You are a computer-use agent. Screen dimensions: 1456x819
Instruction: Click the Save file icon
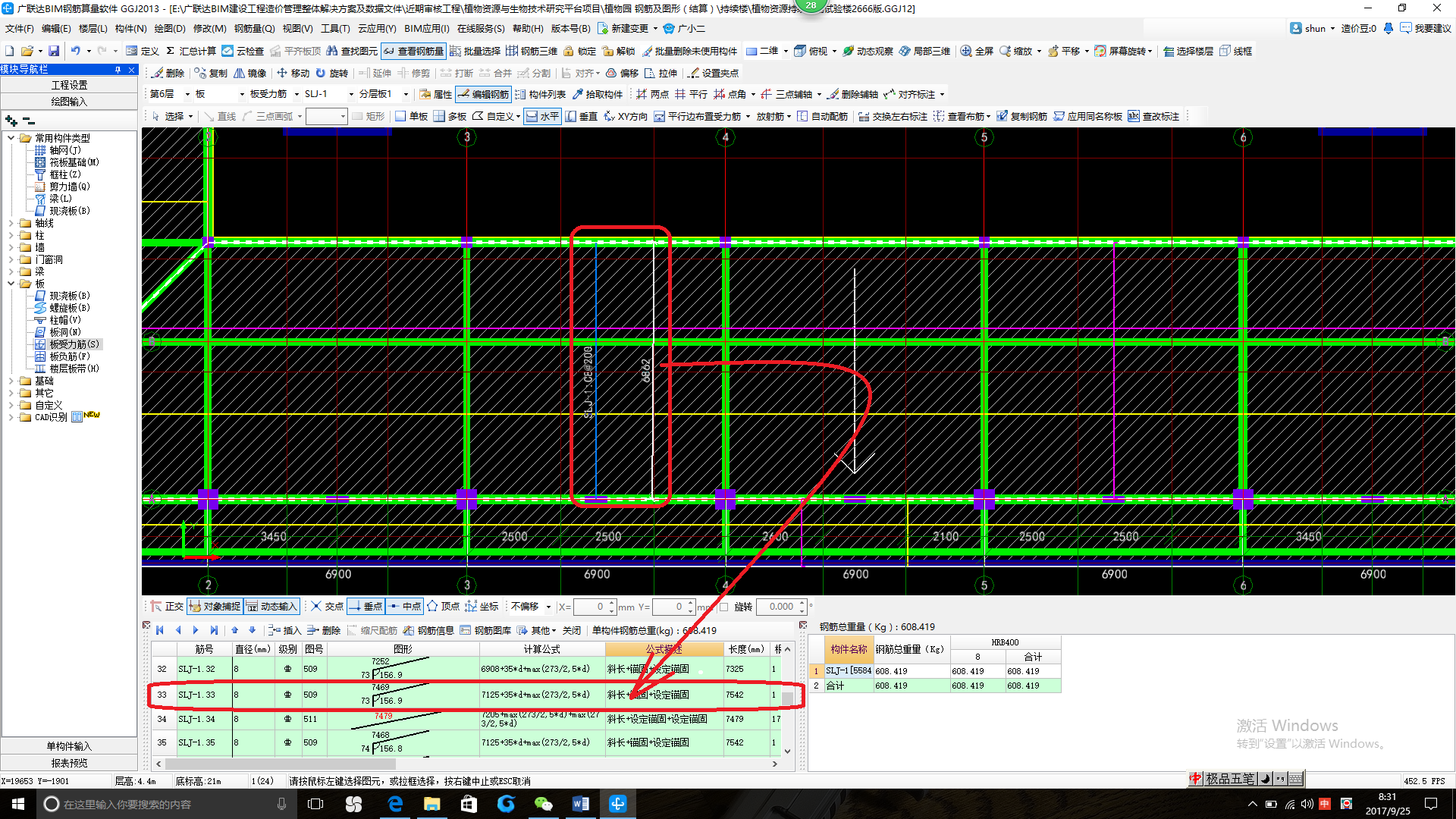pyautogui.click(x=54, y=51)
